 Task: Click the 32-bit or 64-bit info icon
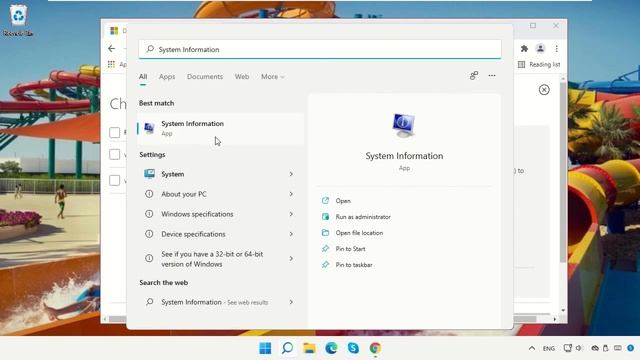(149, 258)
